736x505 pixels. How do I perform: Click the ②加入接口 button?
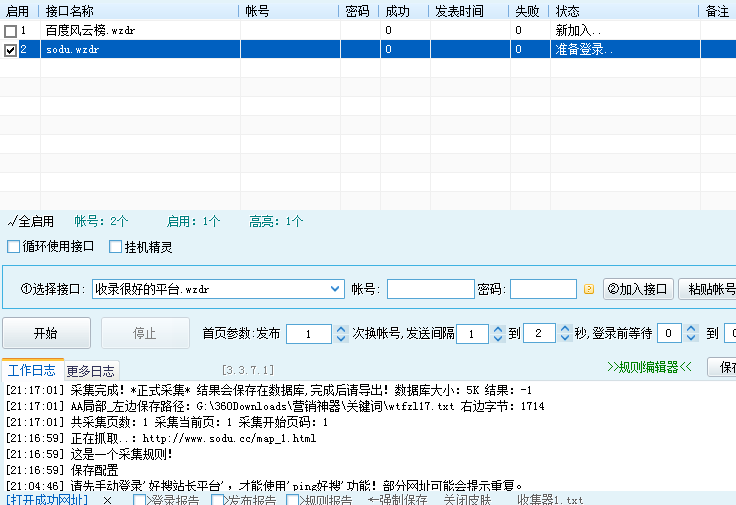pyautogui.click(x=638, y=289)
